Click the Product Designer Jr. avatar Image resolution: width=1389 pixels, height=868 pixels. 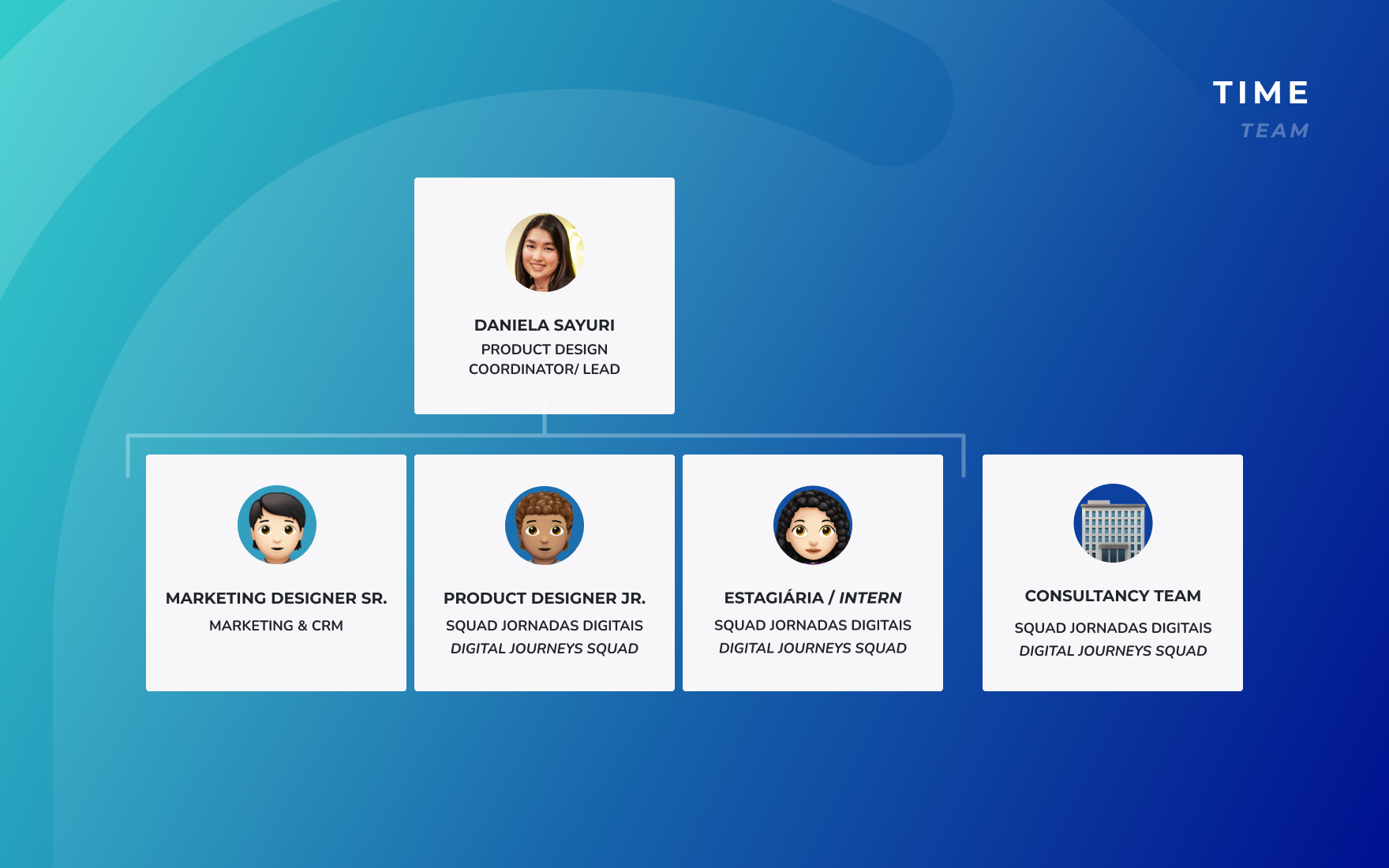tap(545, 526)
